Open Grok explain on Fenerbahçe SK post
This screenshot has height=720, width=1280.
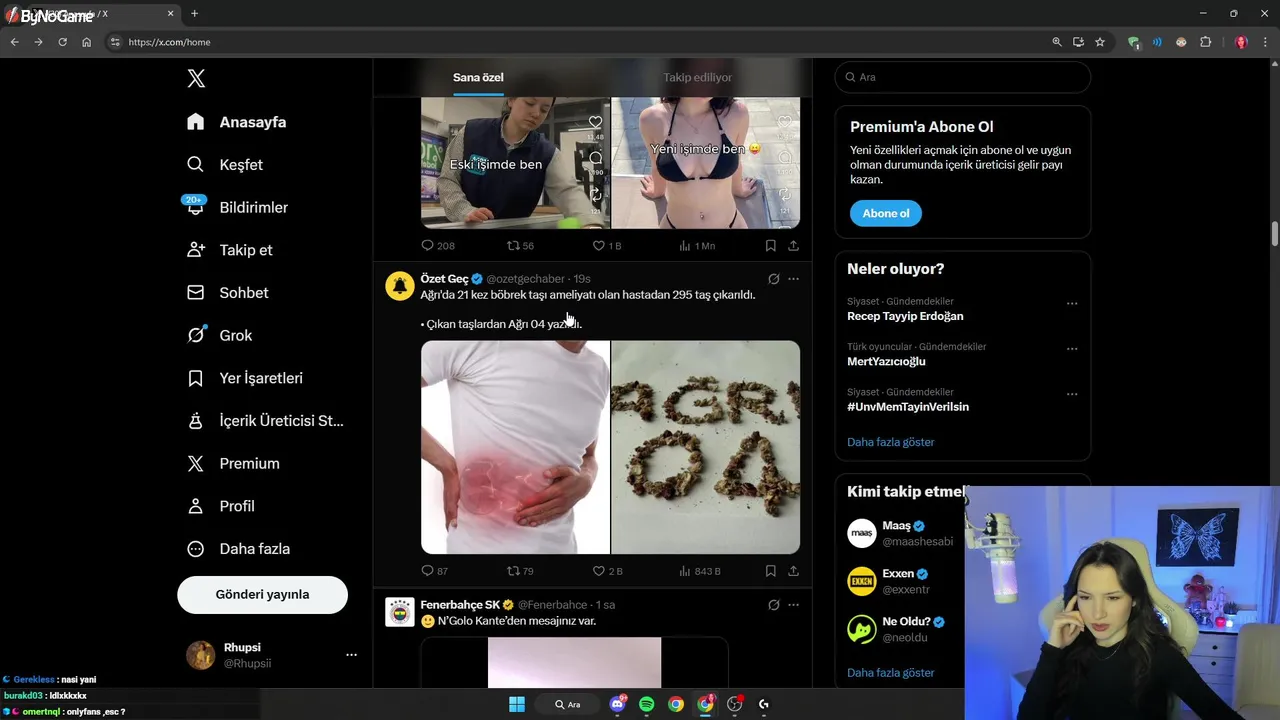pos(773,605)
